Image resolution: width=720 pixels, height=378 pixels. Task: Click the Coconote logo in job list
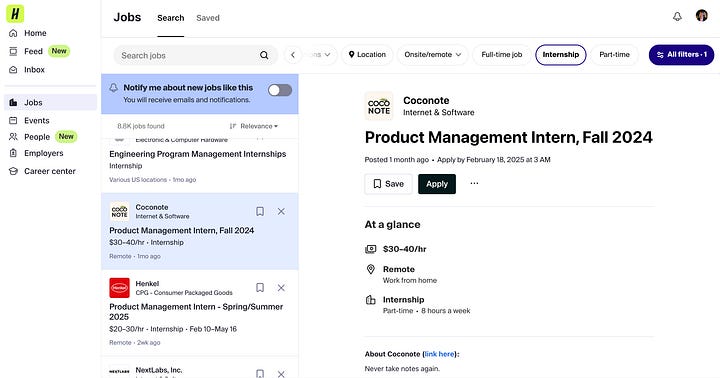coord(119,211)
